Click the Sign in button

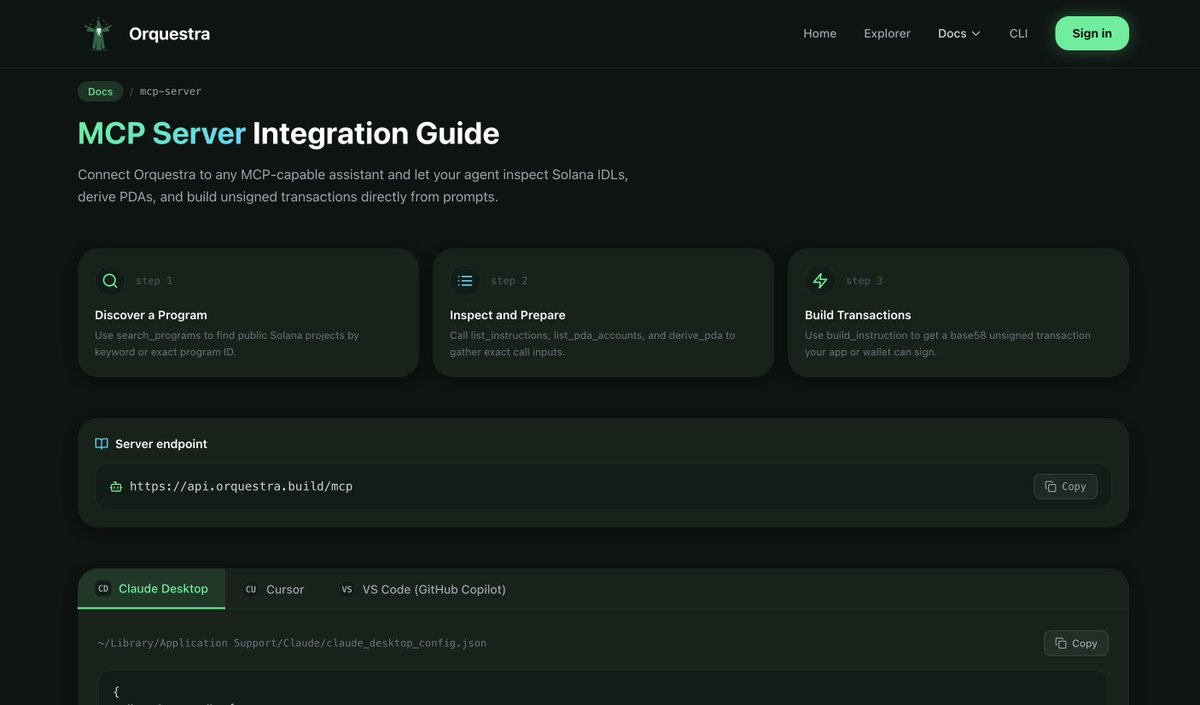coord(1092,33)
